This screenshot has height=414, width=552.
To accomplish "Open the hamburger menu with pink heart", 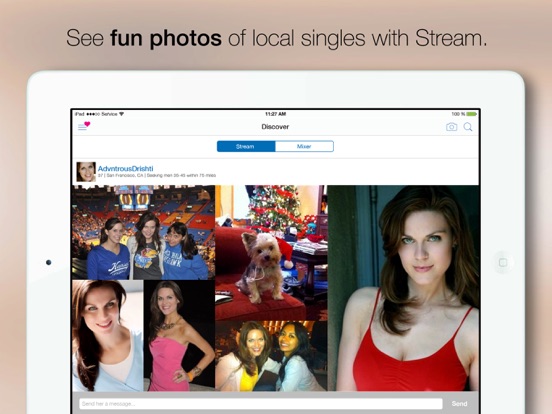I will click(x=84, y=126).
